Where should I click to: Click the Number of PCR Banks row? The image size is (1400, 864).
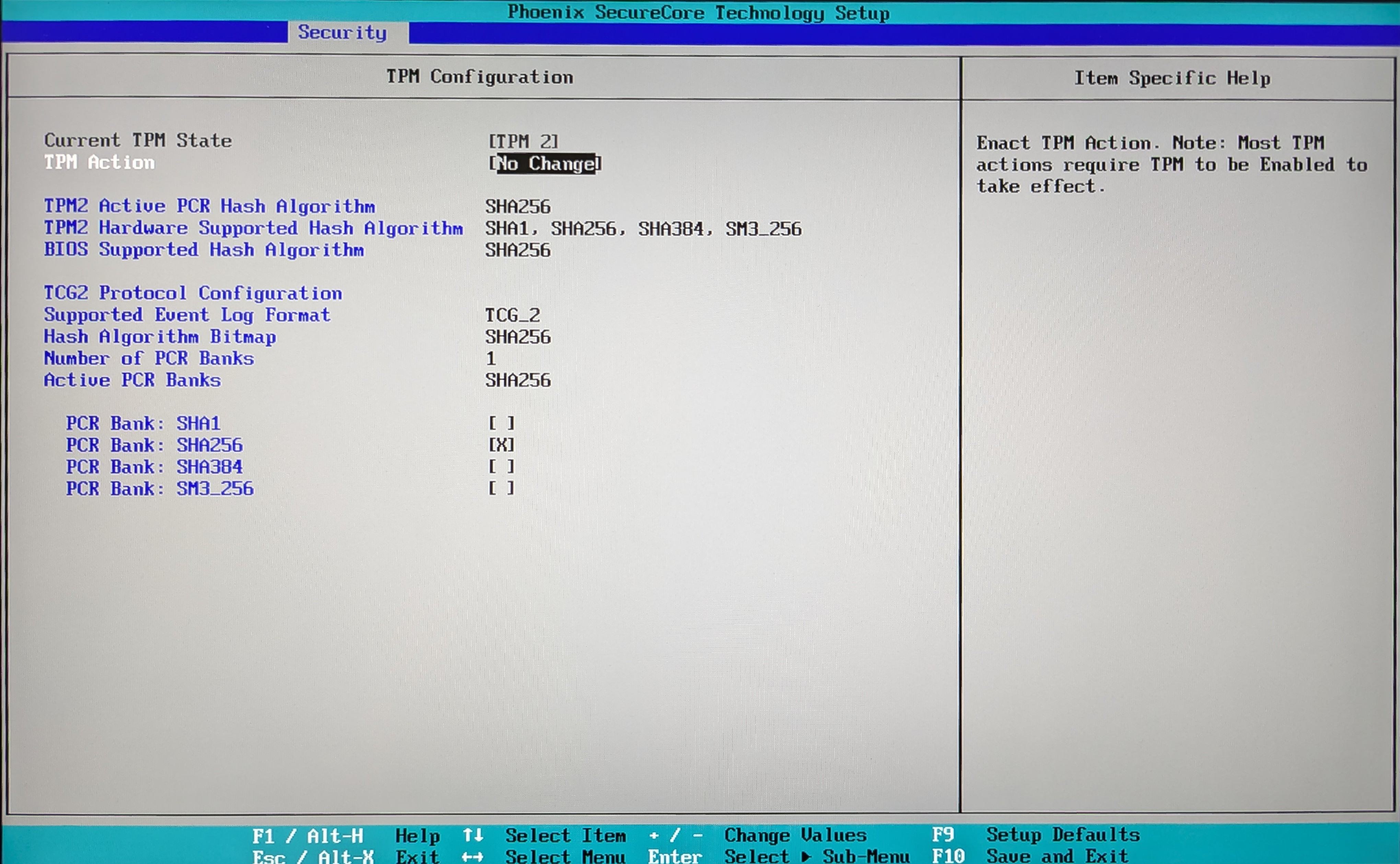point(149,358)
